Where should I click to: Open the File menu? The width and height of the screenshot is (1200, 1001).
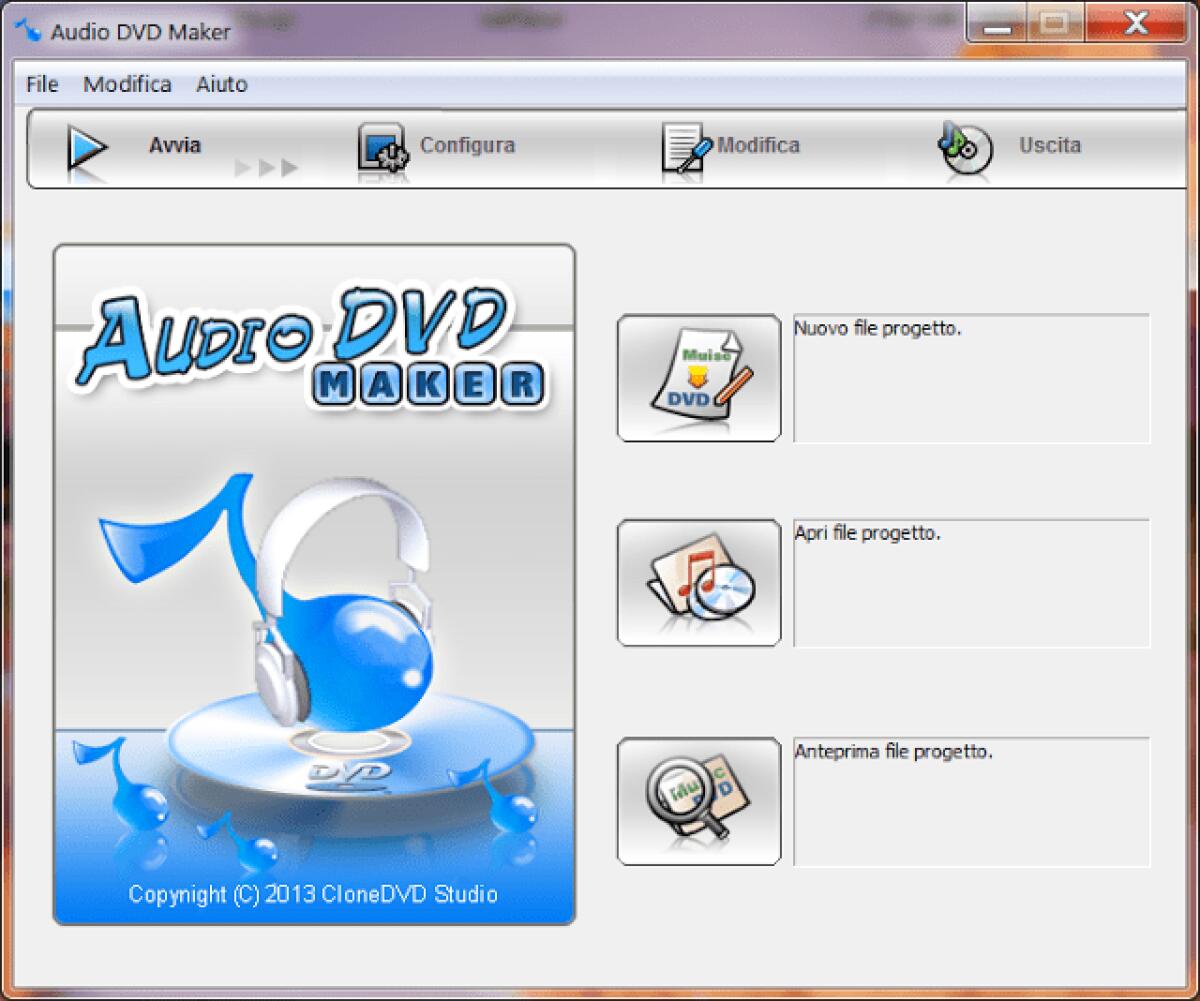41,84
